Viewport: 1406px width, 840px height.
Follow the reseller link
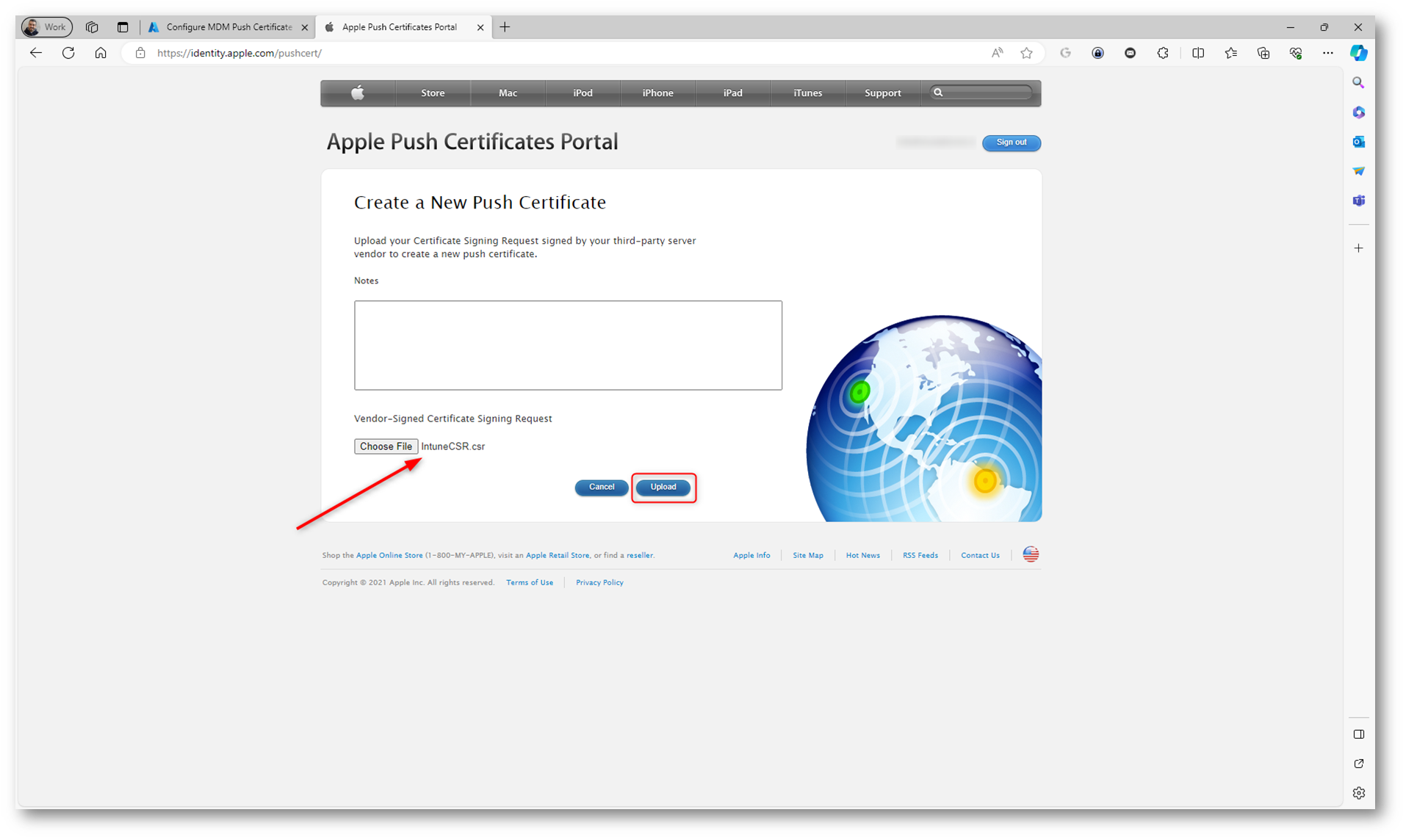coord(639,555)
